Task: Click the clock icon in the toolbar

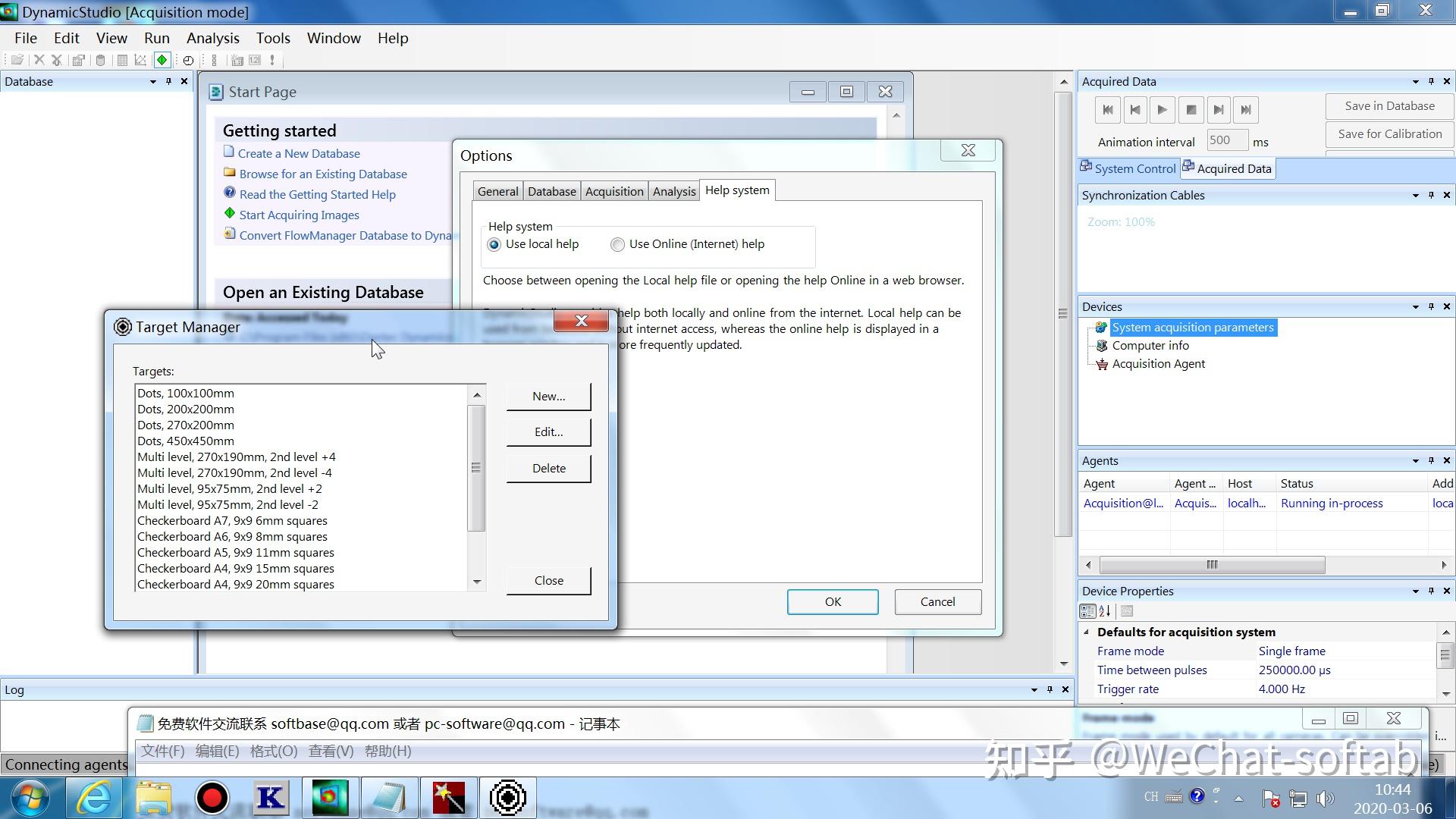Action: pyautogui.click(x=188, y=60)
